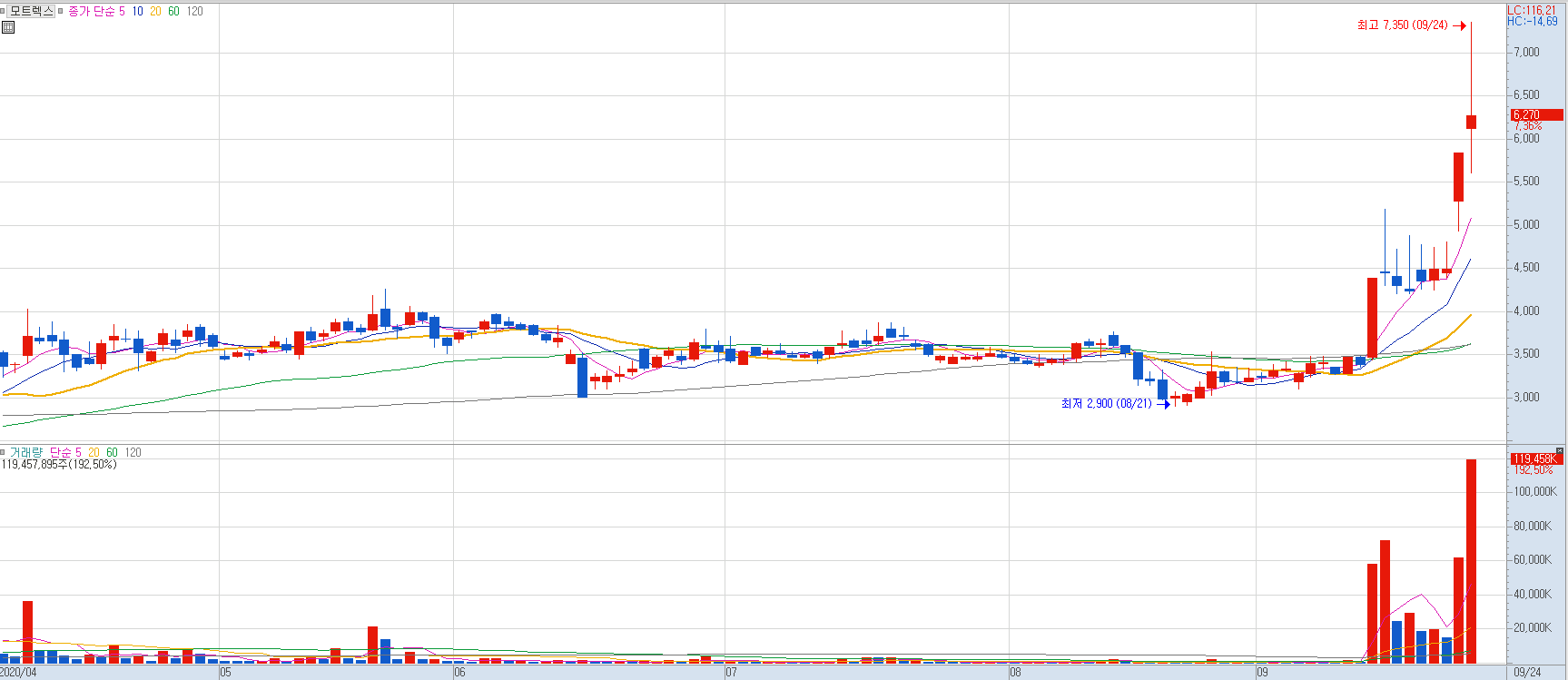1568x680 pixels.
Task: Open the data table grid icon
Action: pyautogui.click(x=8, y=27)
